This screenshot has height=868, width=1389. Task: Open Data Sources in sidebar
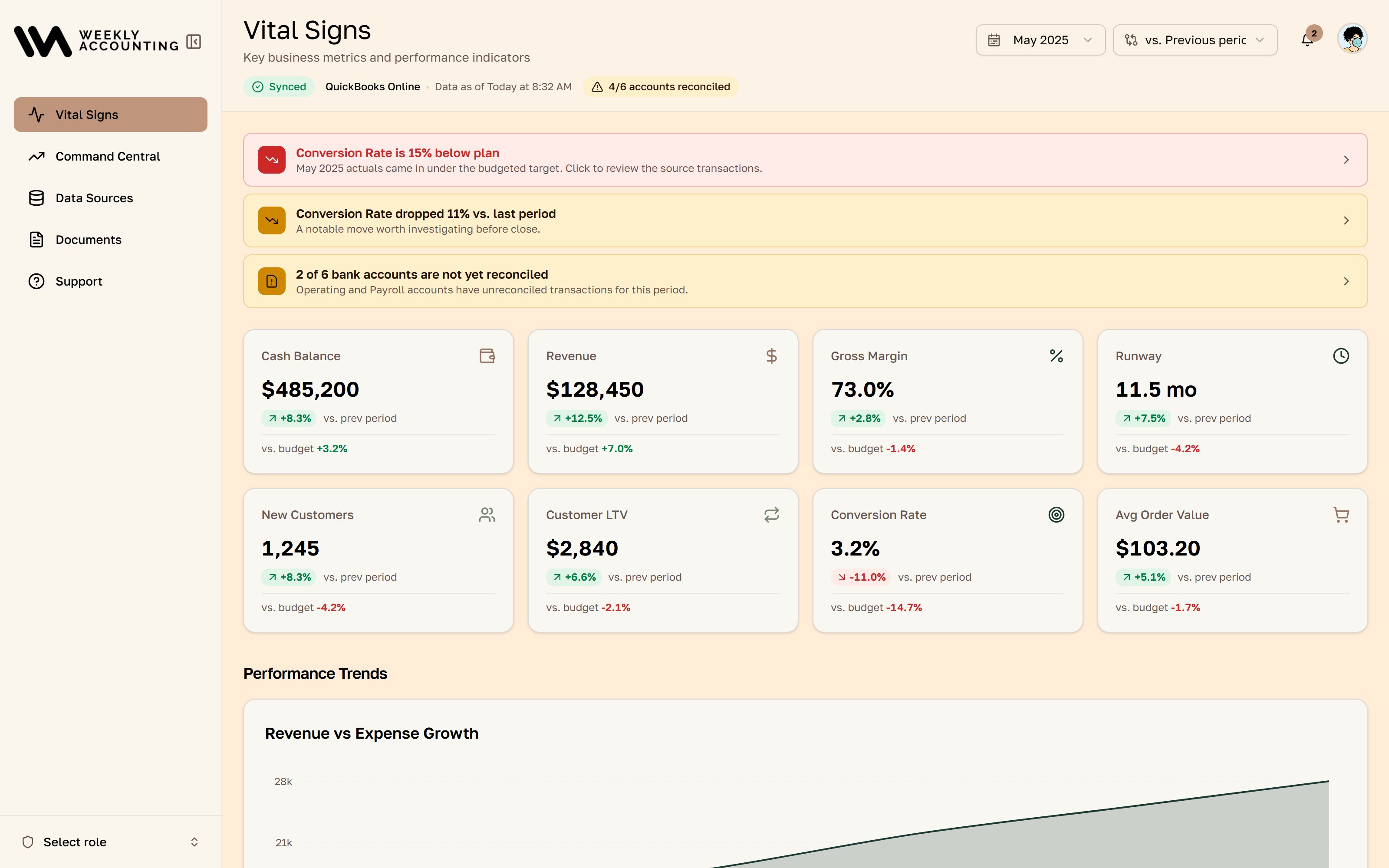[x=110, y=198]
